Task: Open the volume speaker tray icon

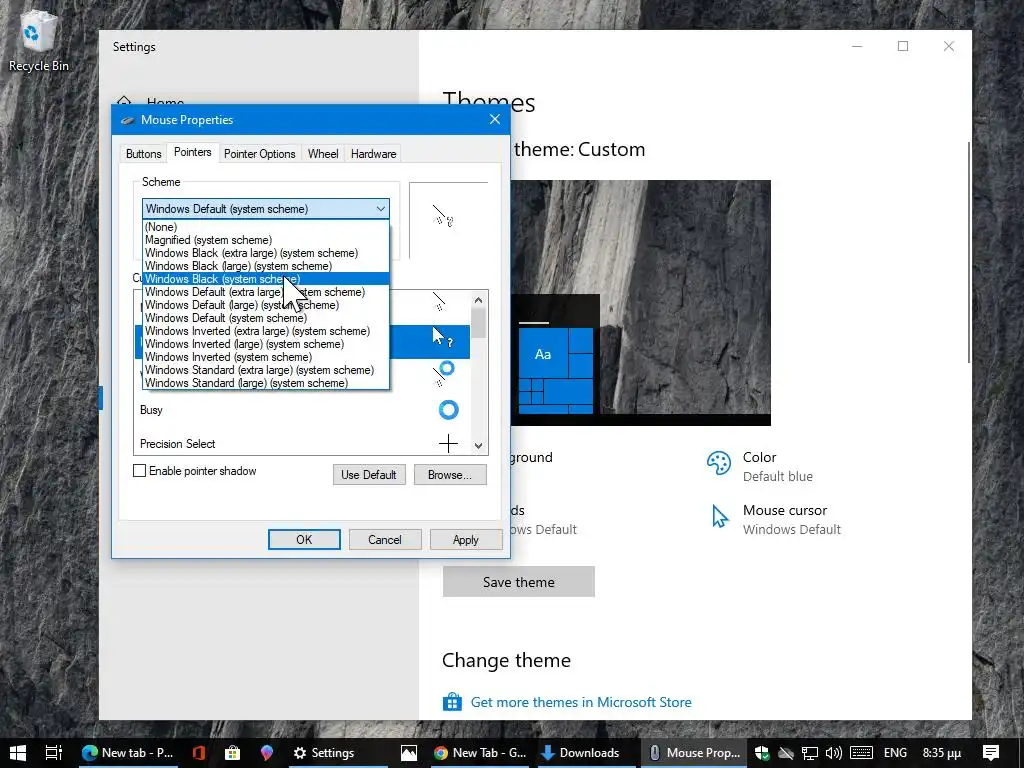Action: click(833, 753)
